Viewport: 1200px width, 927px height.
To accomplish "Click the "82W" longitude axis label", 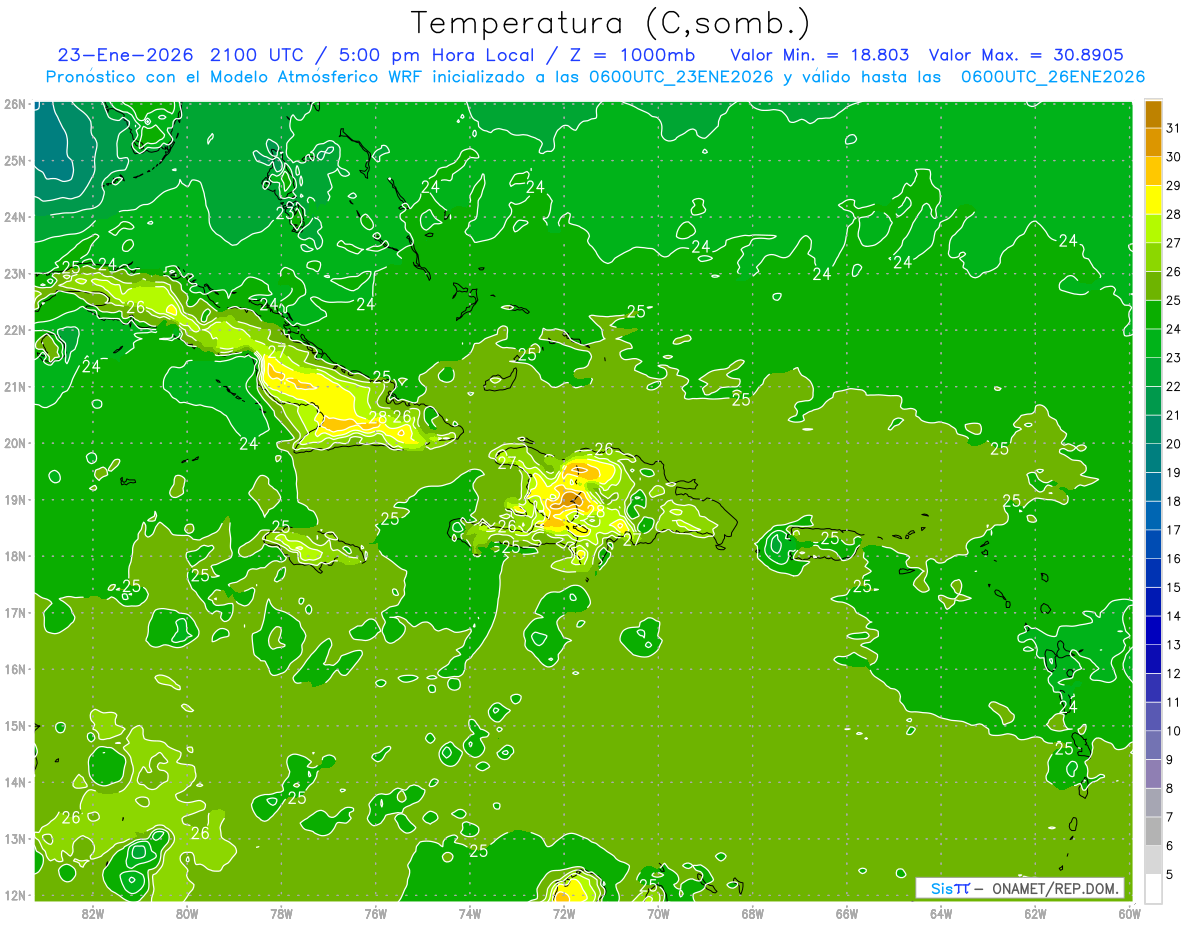I will pyautogui.click(x=93, y=912).
